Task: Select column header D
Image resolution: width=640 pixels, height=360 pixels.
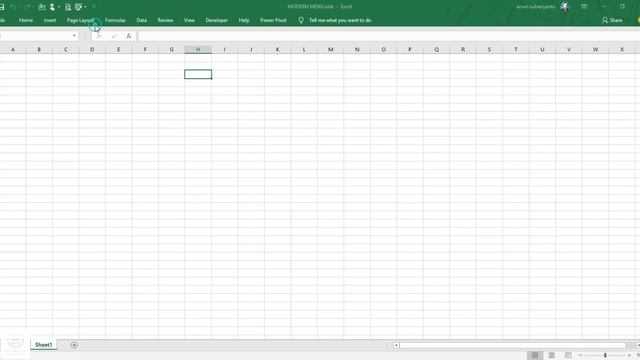Action: click(x=92, y=49)
